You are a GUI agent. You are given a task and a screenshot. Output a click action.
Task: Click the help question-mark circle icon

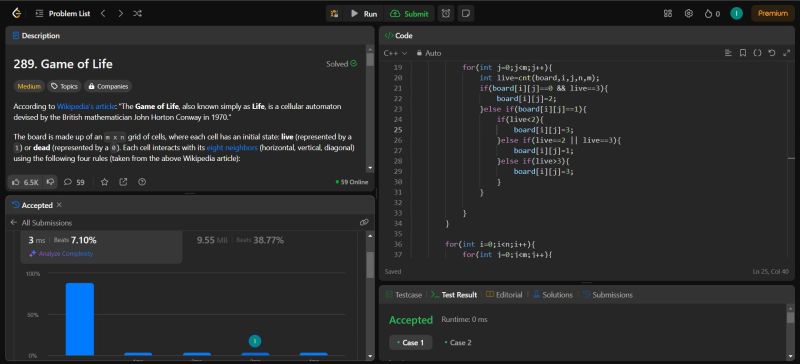click(142, 182)
